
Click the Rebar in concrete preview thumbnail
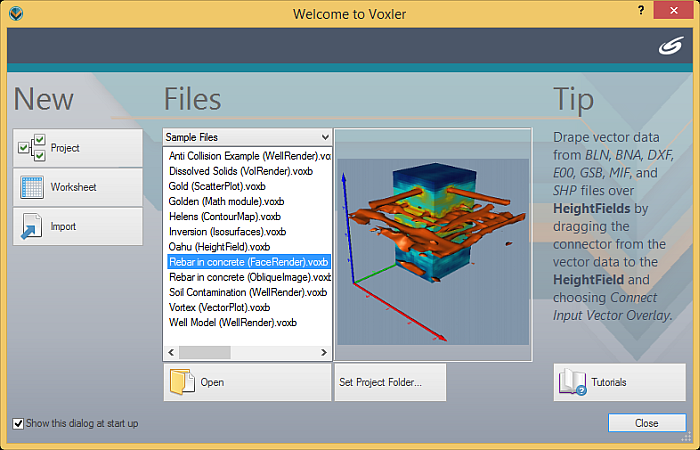pos(433,252)
